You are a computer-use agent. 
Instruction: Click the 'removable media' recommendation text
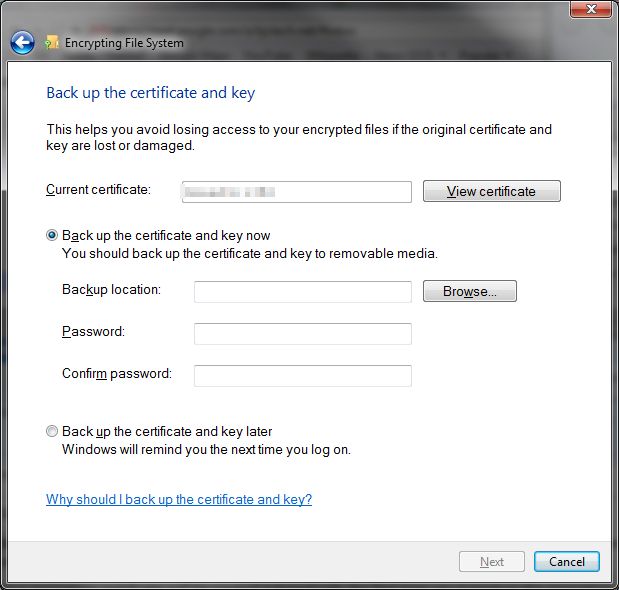tap(250, 253)
